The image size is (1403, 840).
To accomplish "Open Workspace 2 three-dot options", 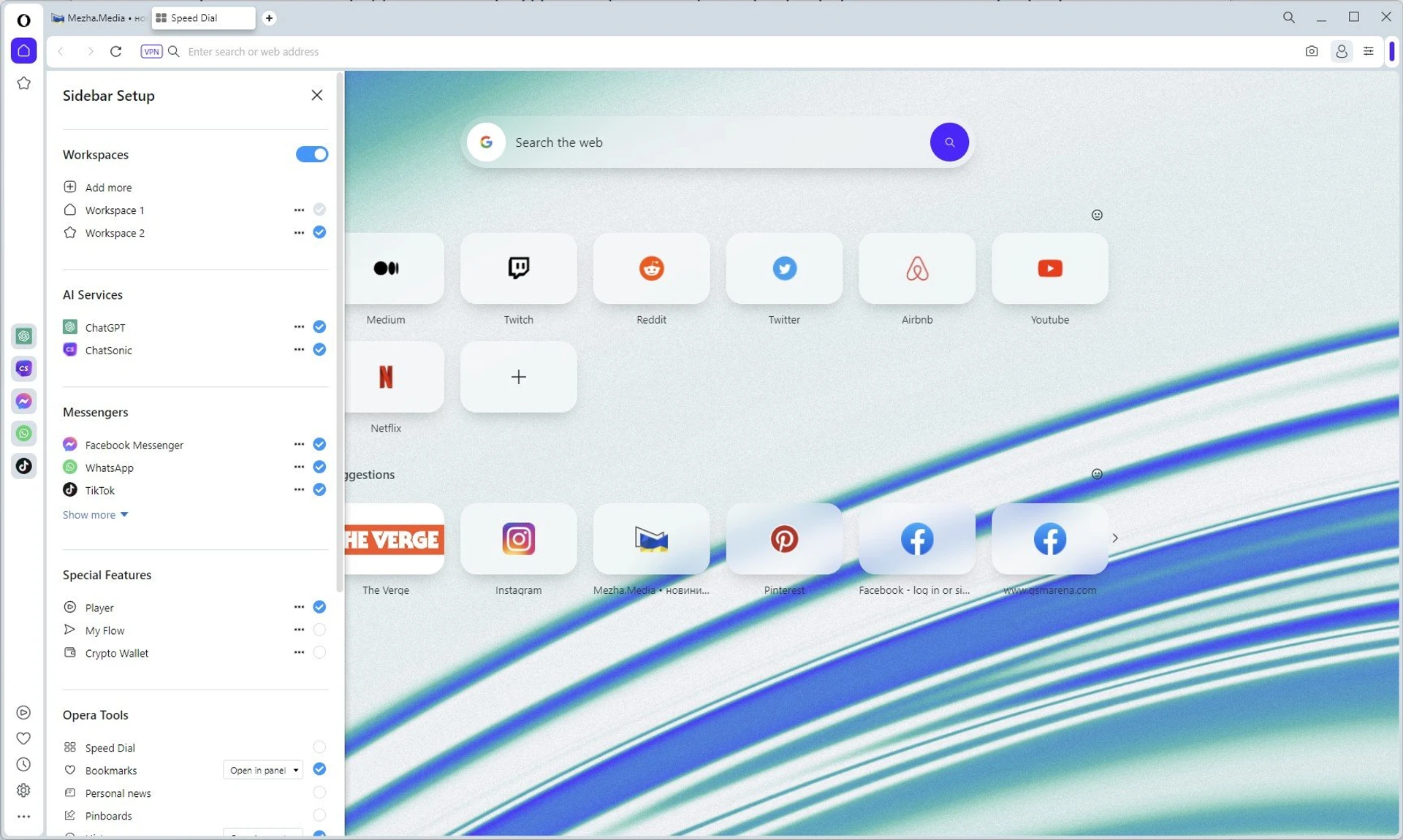I will pos(299,232).
